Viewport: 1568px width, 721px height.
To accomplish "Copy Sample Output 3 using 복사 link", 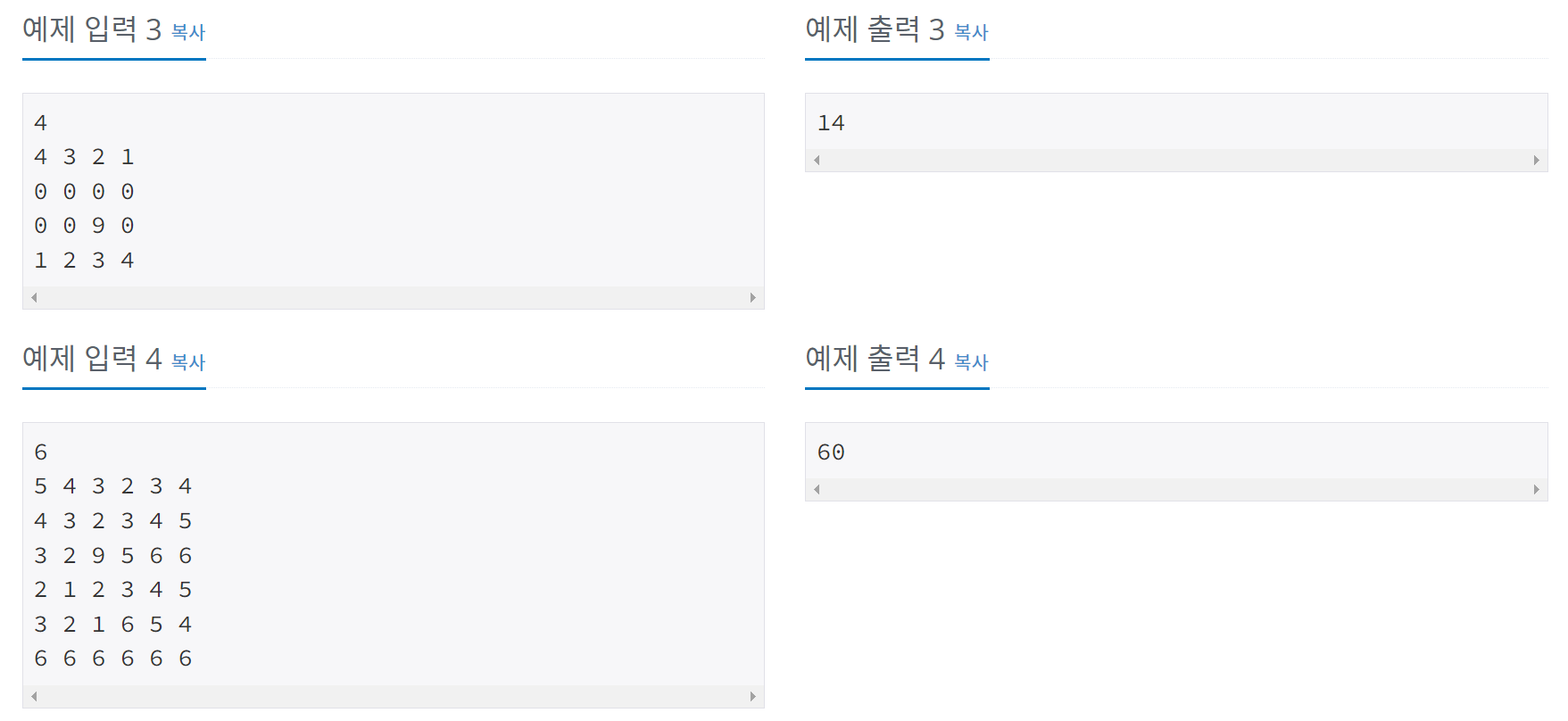I will (971, 32).
